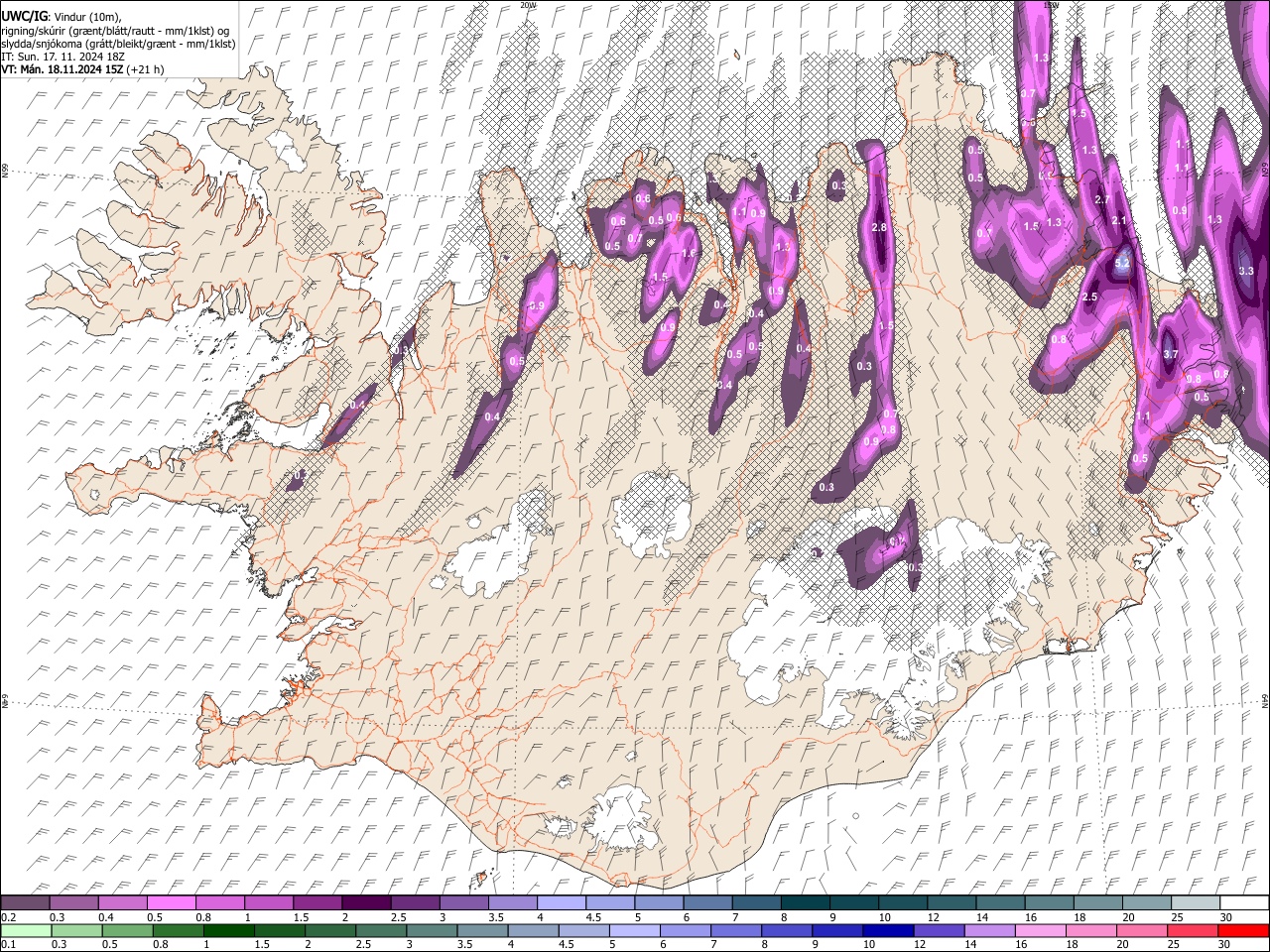
Task: Click the '3.3' precipitation value on the map
Action: coord(1246,270)
